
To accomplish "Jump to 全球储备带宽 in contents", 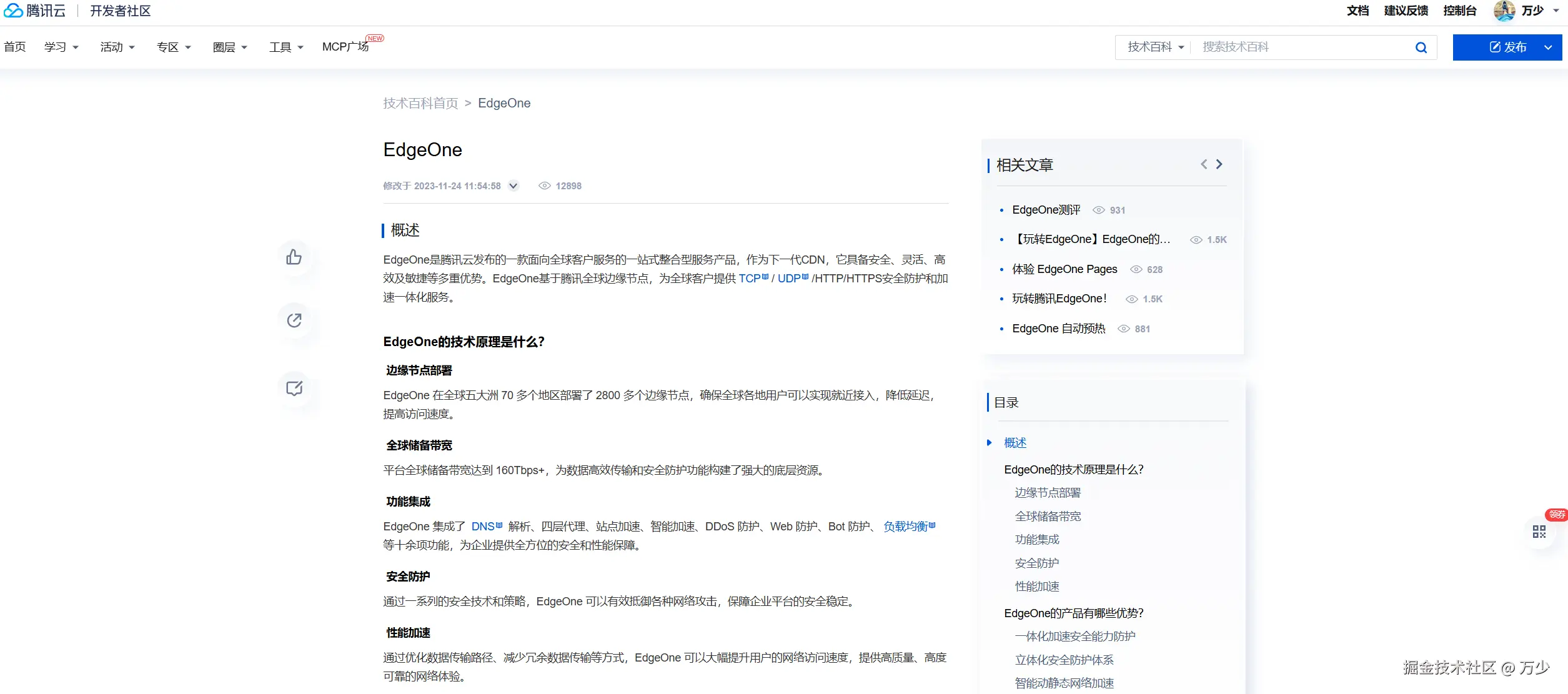I will [1048, 517].
